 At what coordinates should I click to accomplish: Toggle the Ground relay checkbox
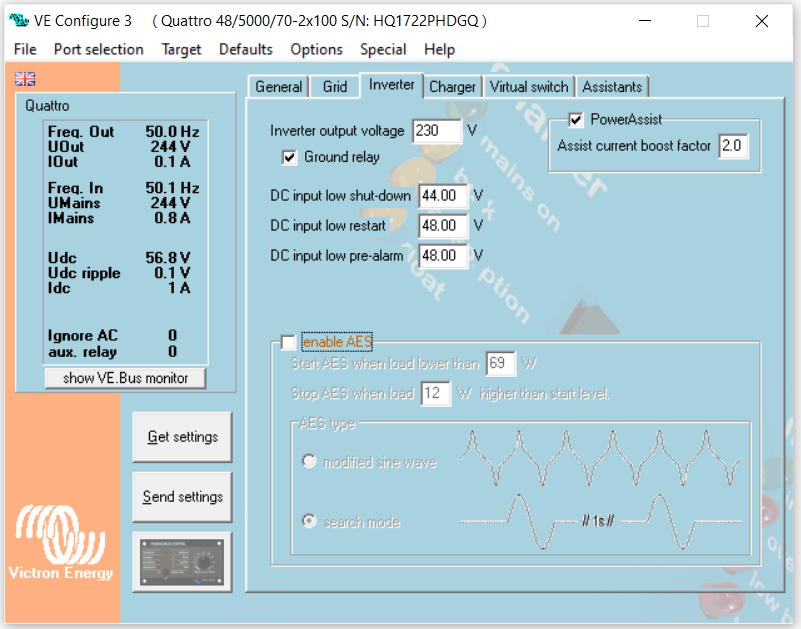click(x=289, y=157)
